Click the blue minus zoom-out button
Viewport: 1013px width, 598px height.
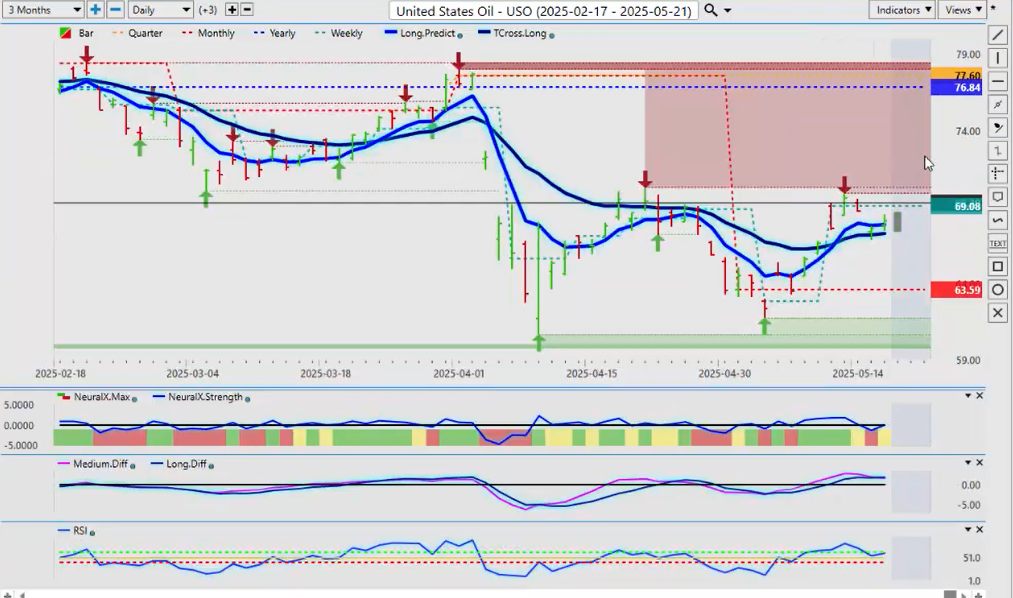(x=115, y=10)
